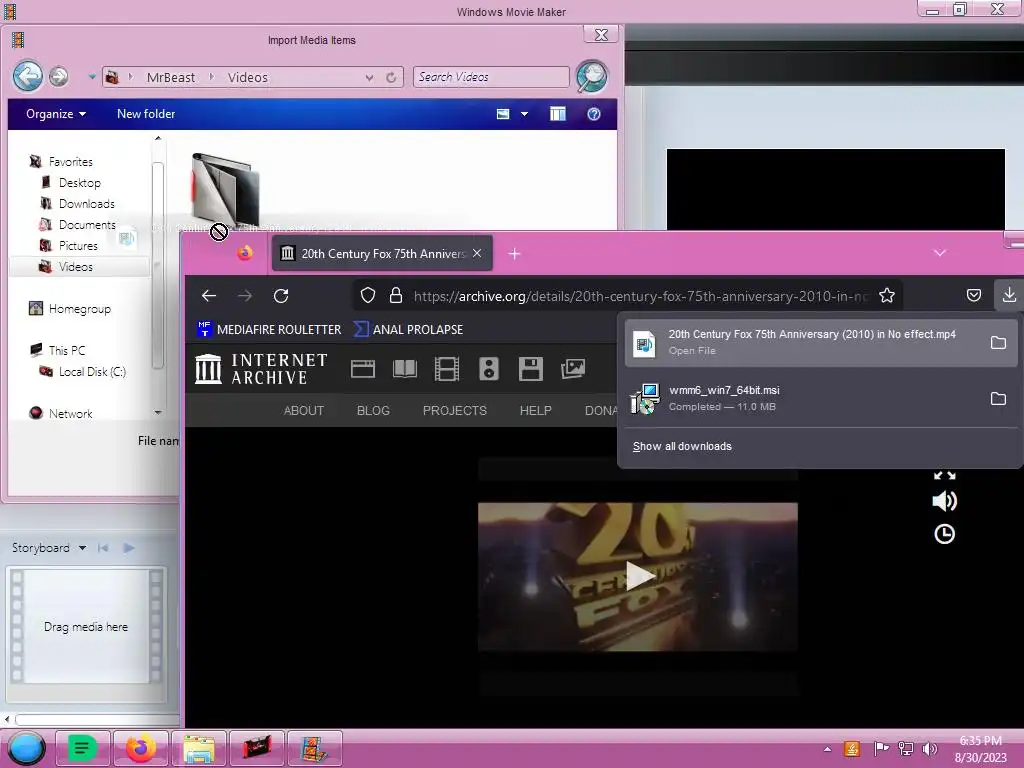Open Internet Archive software floppy icon
Screen dimensions: 1024x768
(x=530, y=369)
